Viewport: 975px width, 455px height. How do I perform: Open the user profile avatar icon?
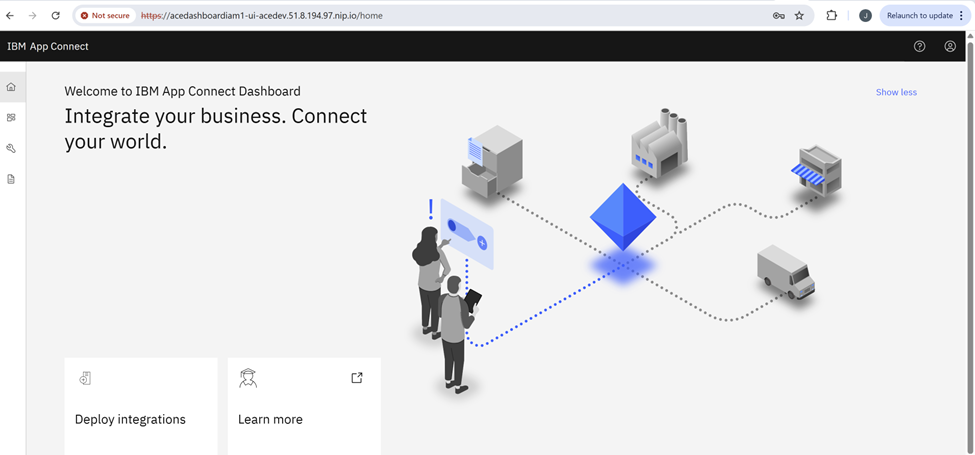(x=950, y=46)
